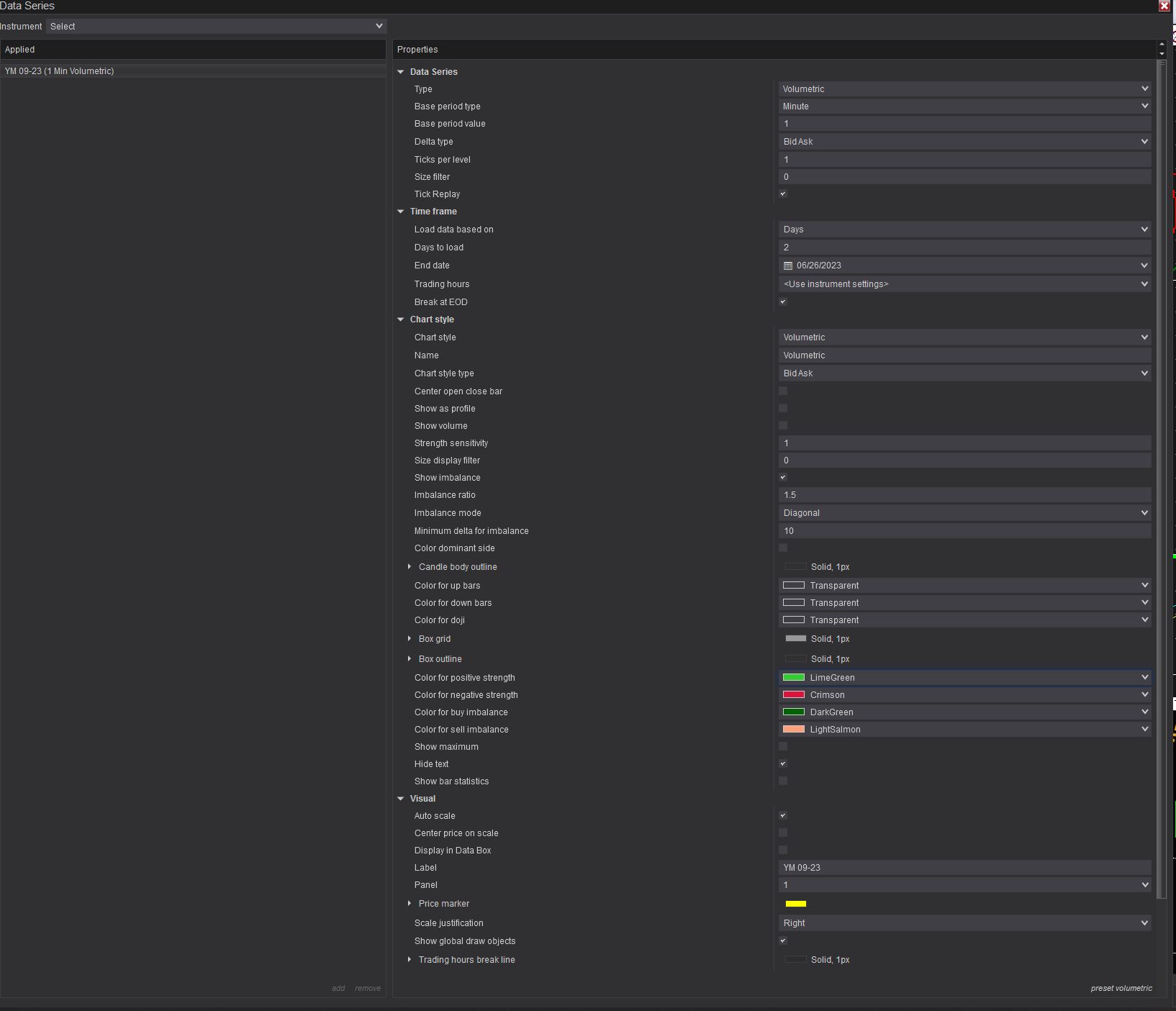Click the remove link

[368, 989]
